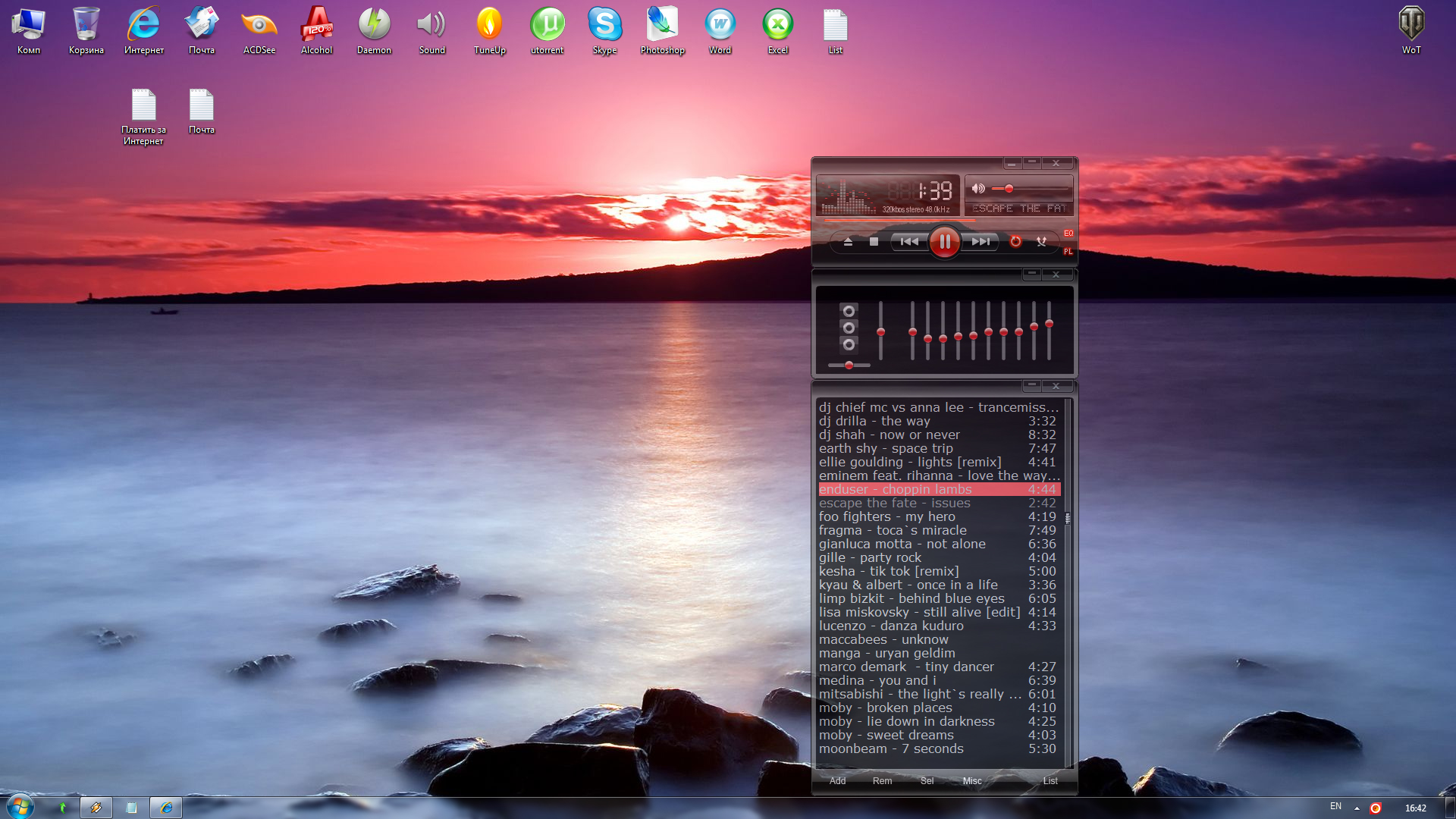
Task: Open the Skype desktop shortcut
Action: pyautogui.click(x=604, y=31)
